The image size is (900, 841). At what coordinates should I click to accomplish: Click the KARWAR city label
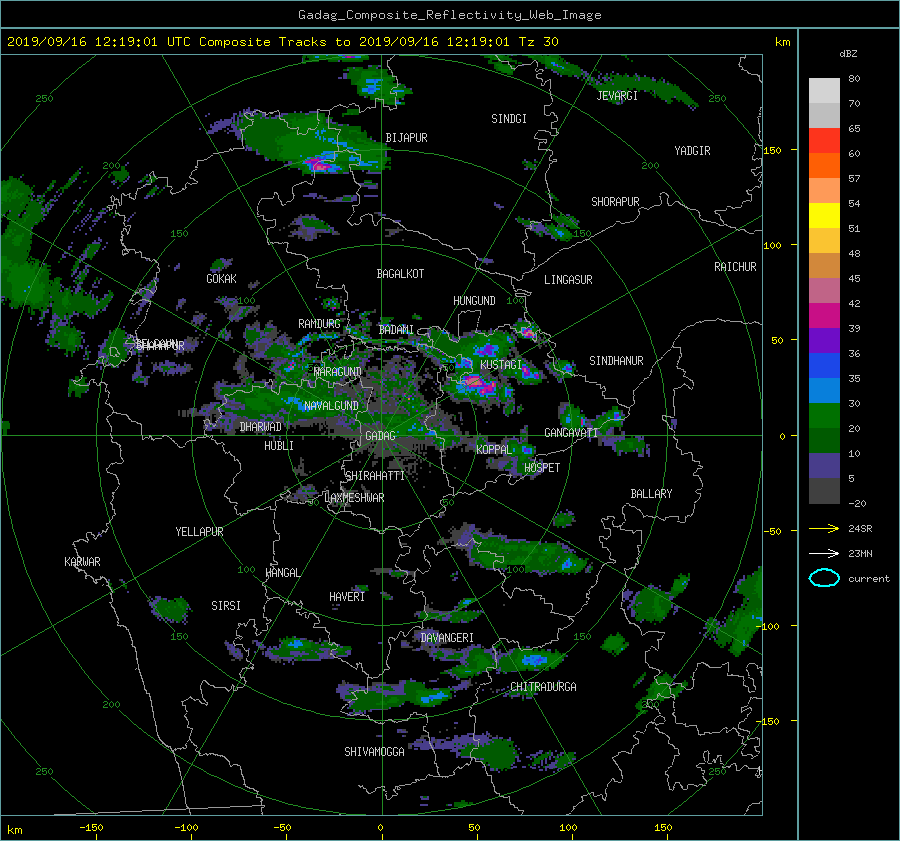82,562
